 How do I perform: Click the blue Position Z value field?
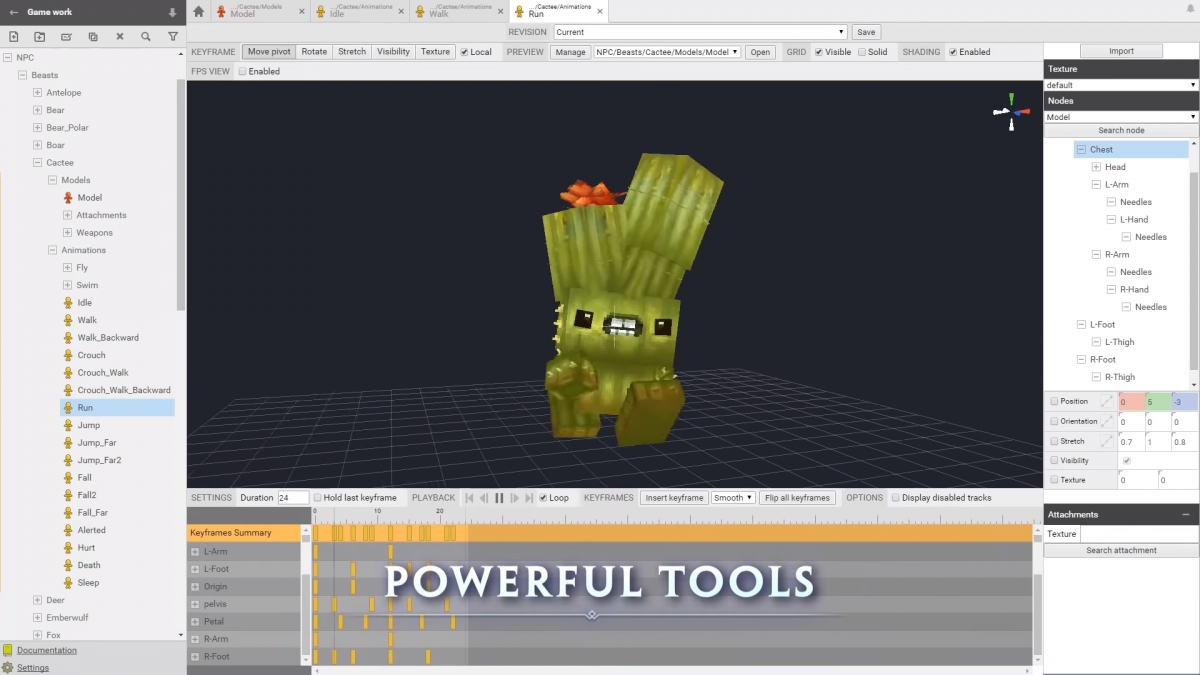1184,401
